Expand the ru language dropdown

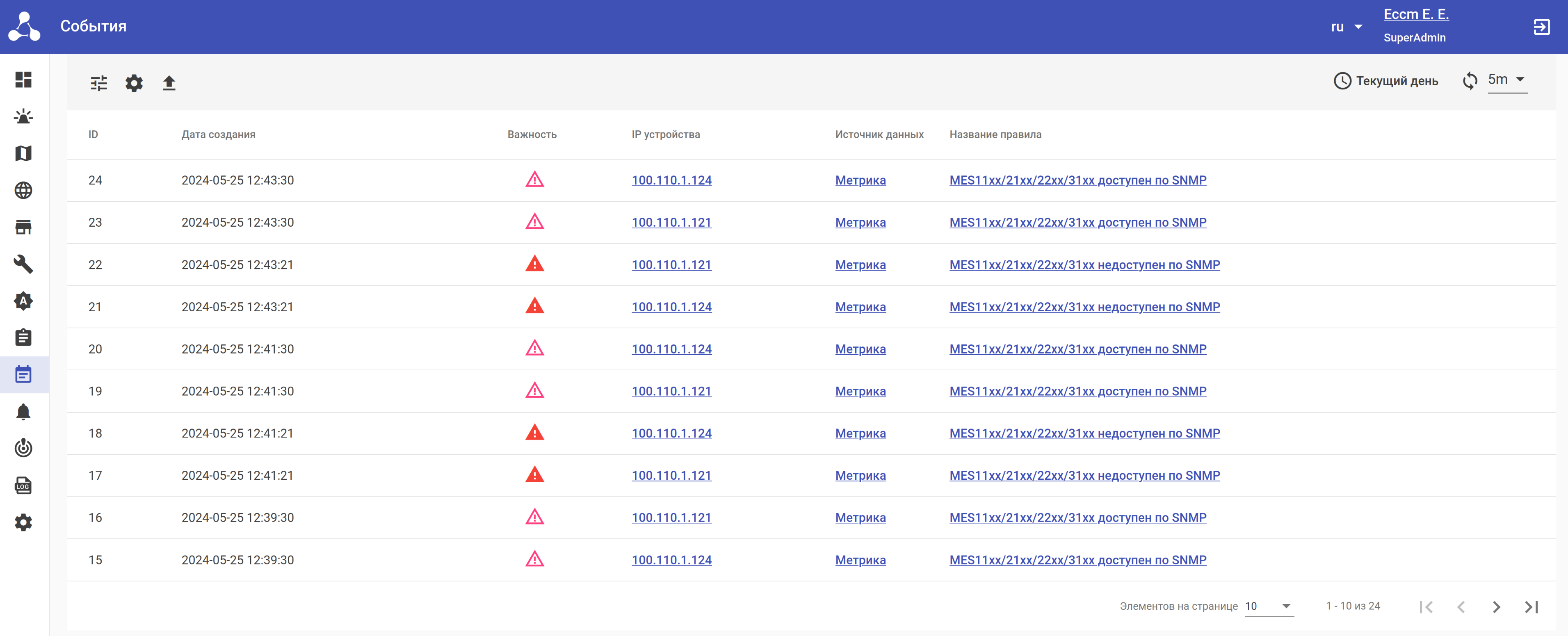click(x=1346, y=27)
